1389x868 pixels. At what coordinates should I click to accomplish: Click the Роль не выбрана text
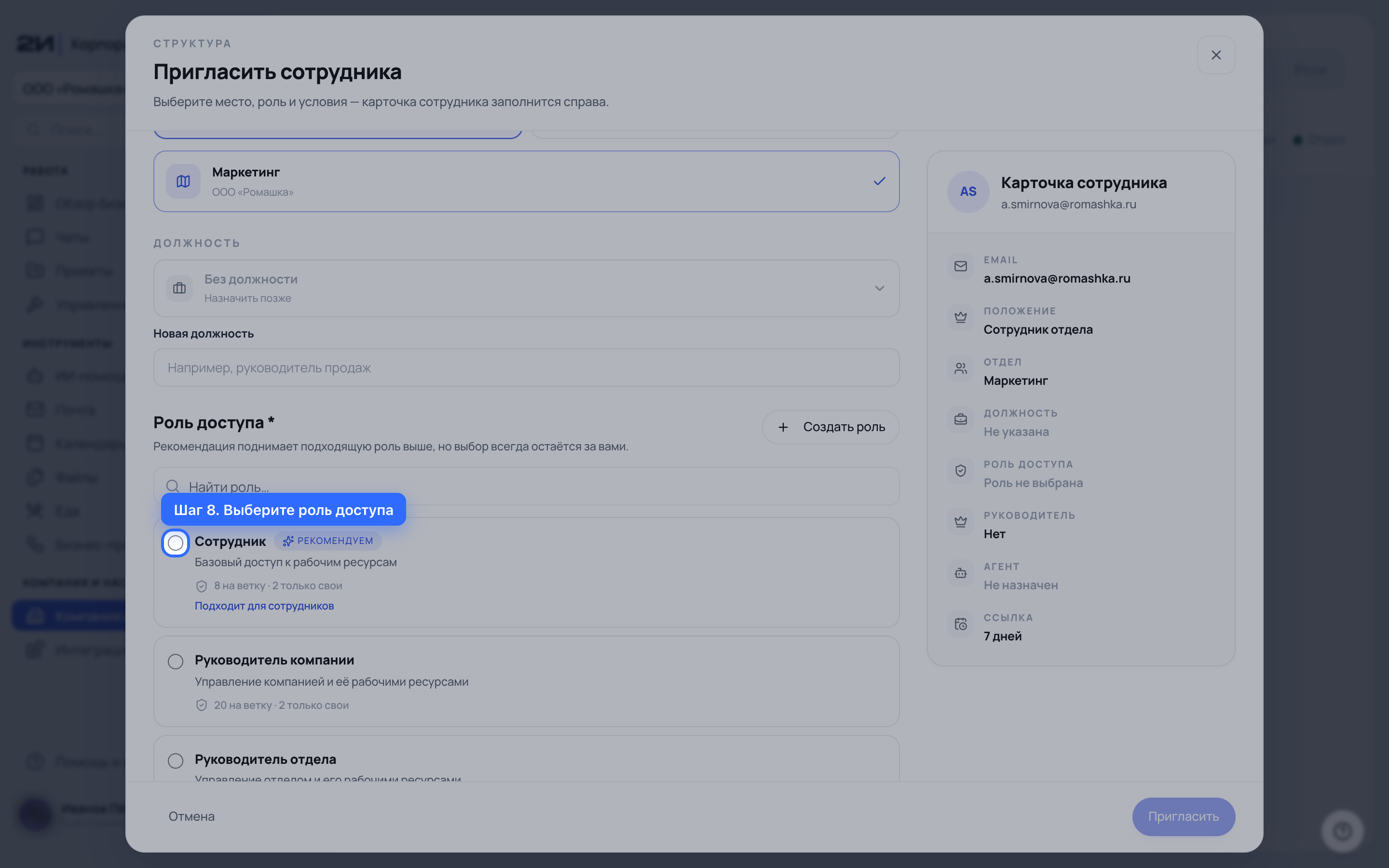pos(1033,483)
